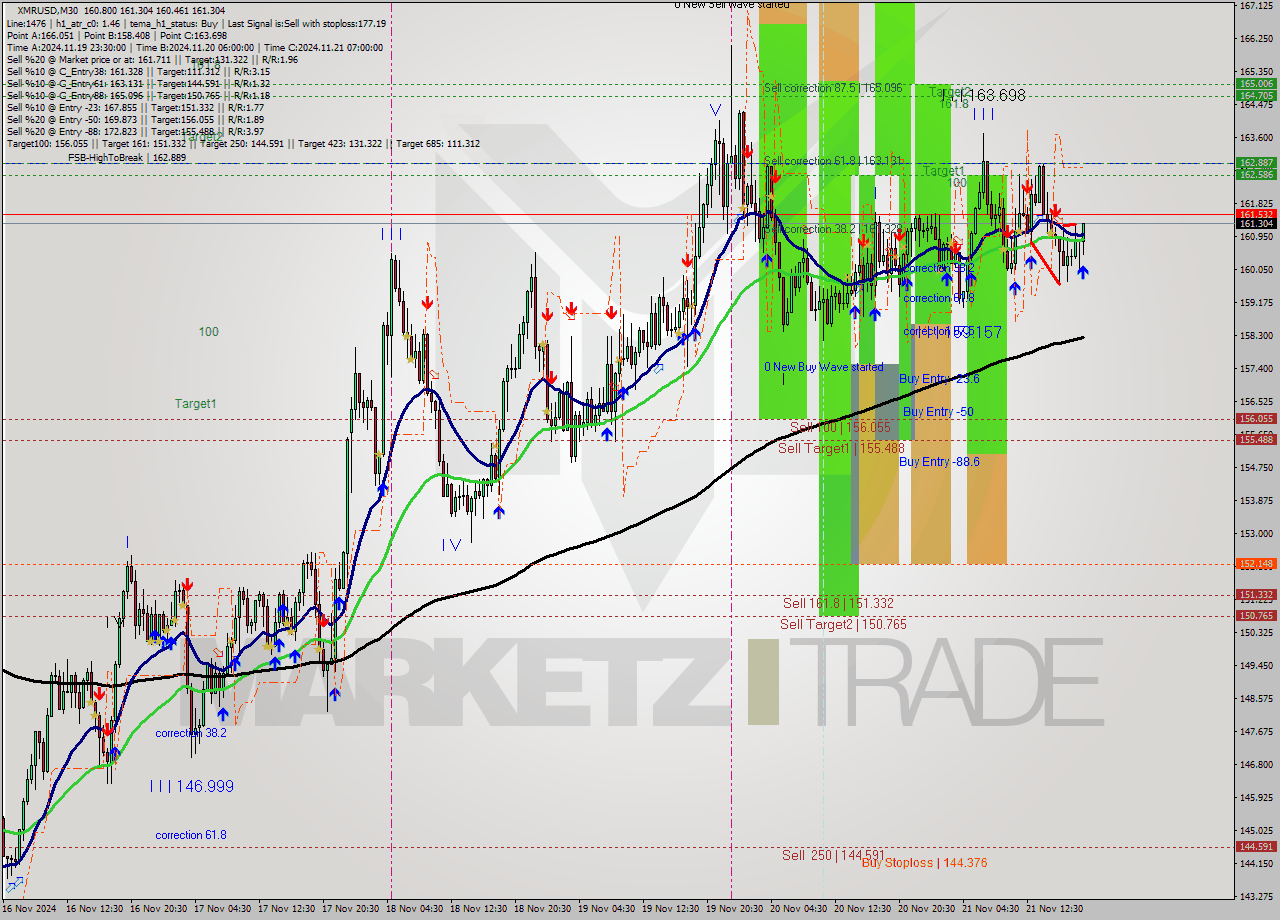
Task: Click the 'Sell 250 | 144.591' label
Action: click(x=833, y=855)
